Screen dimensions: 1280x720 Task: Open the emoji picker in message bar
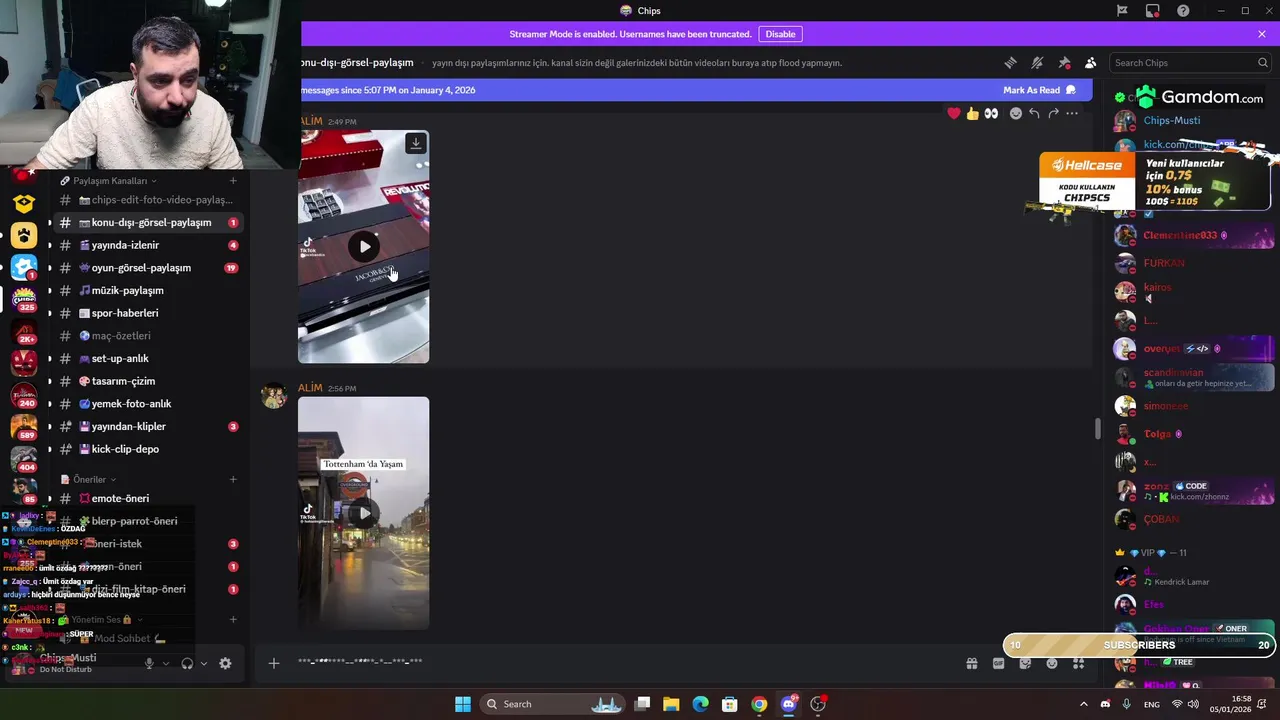[x=1052, y=663]
